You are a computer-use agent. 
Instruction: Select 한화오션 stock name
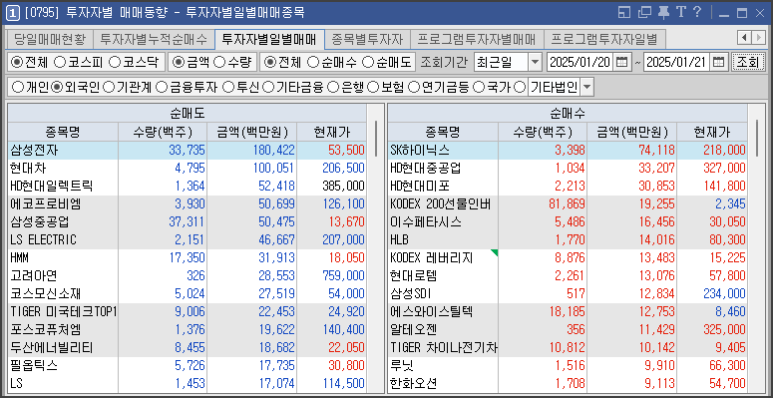click(x=413, y=383)
